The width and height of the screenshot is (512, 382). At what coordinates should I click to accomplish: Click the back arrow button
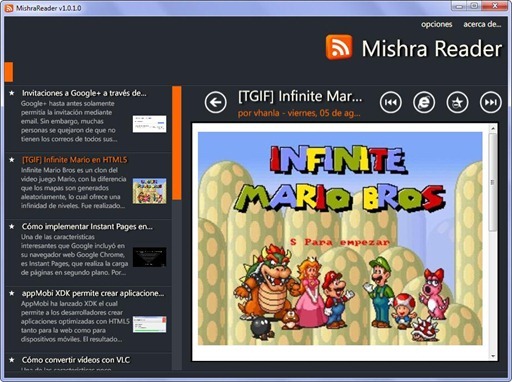[215, 102]
